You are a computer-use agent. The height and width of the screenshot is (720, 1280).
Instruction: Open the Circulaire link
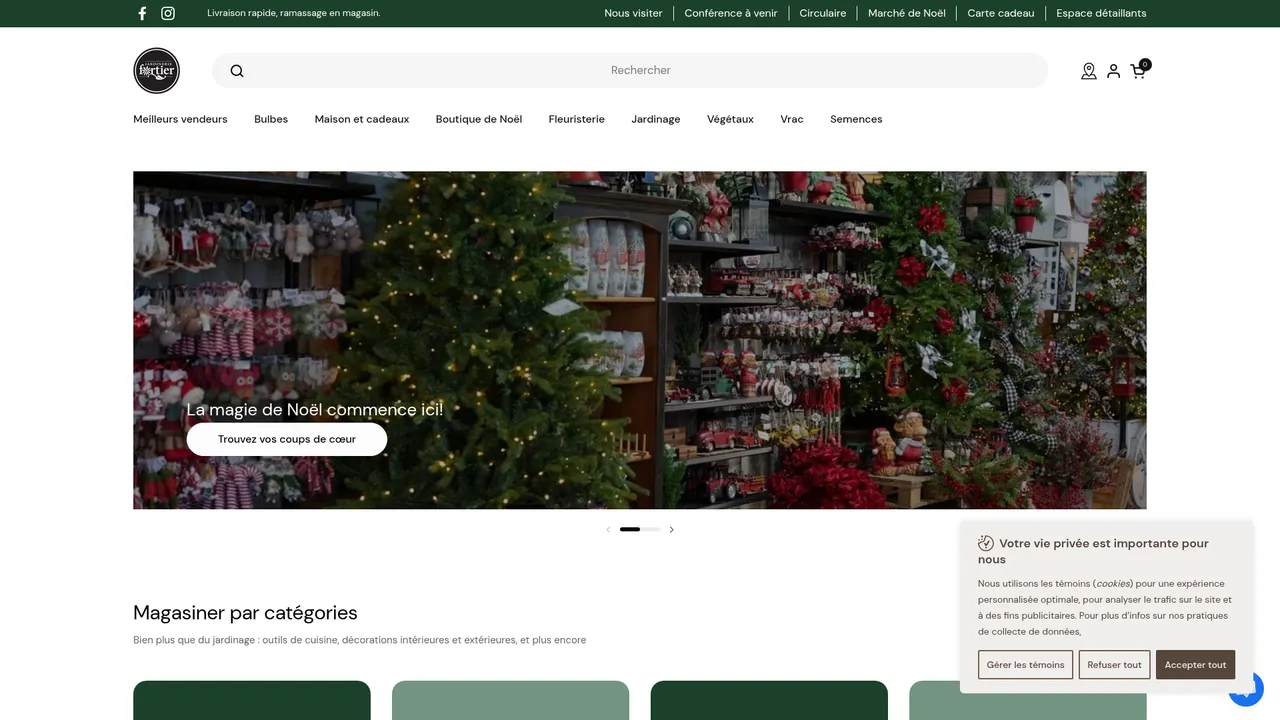pos(823,13)
